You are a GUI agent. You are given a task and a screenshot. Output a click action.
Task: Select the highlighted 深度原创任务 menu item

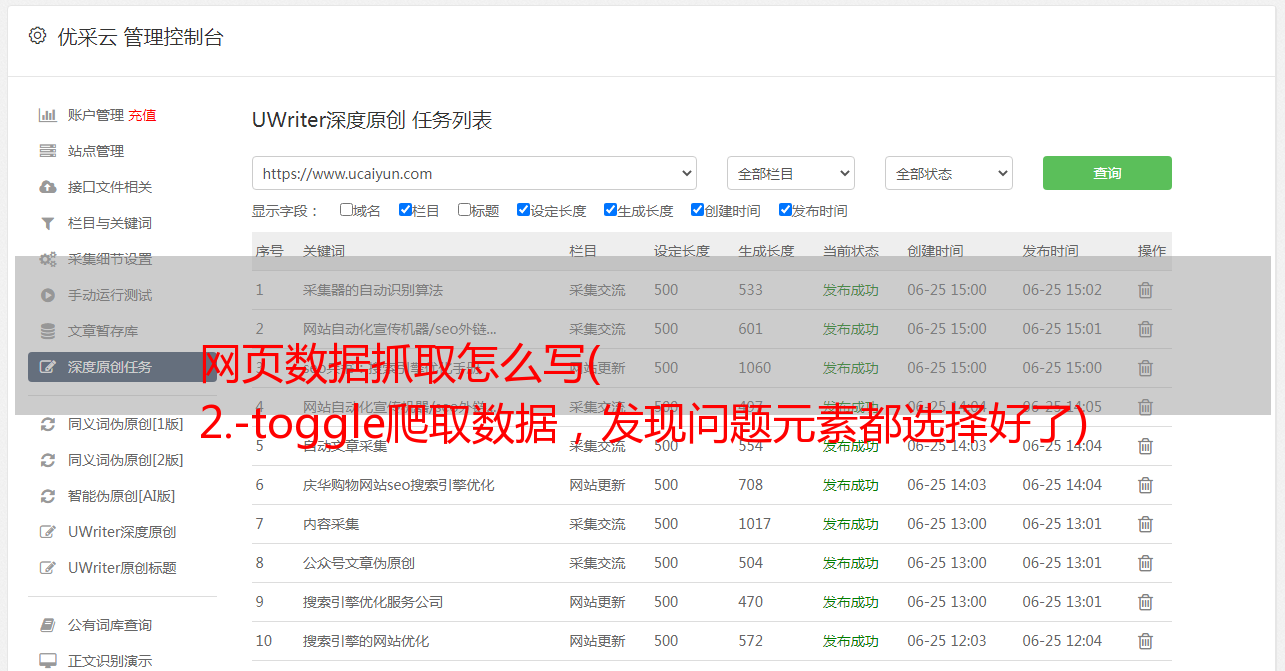pyautogui.click(x=122, y=367)
